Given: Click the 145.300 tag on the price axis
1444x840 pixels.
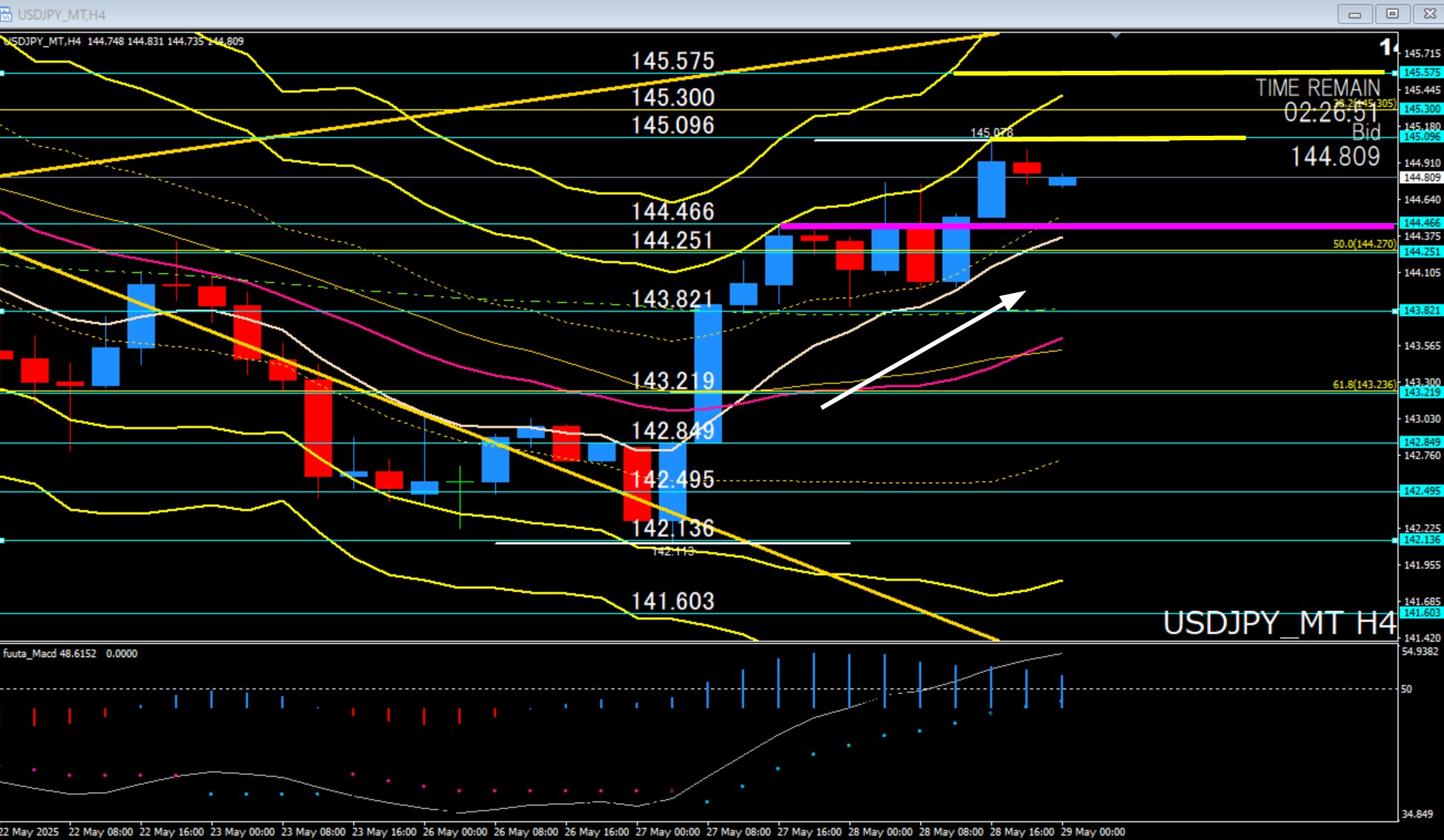Looking at the screenshot, I should (x=1421, y=109).
